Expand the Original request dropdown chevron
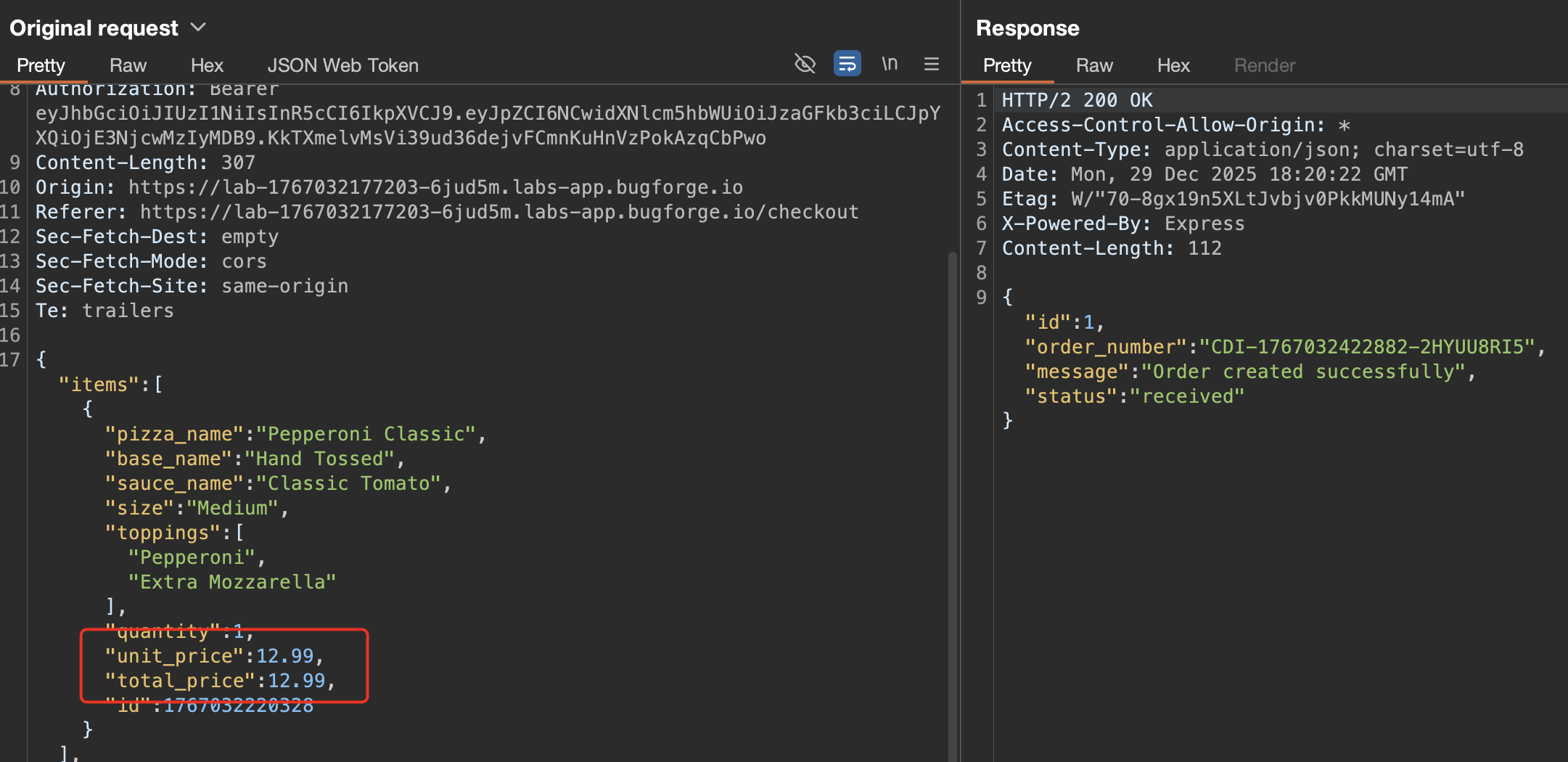The image size is (1568, 762). pos(198,28)
